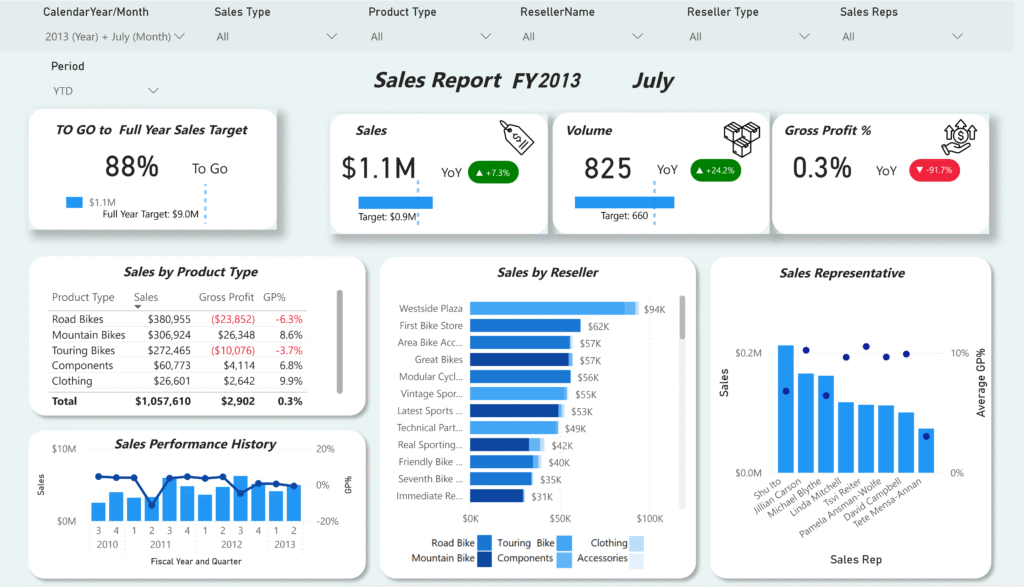Viewport: 1024px width, 587px height.
Task: Click the Westside Plaza bar
Action: (552, 309)
